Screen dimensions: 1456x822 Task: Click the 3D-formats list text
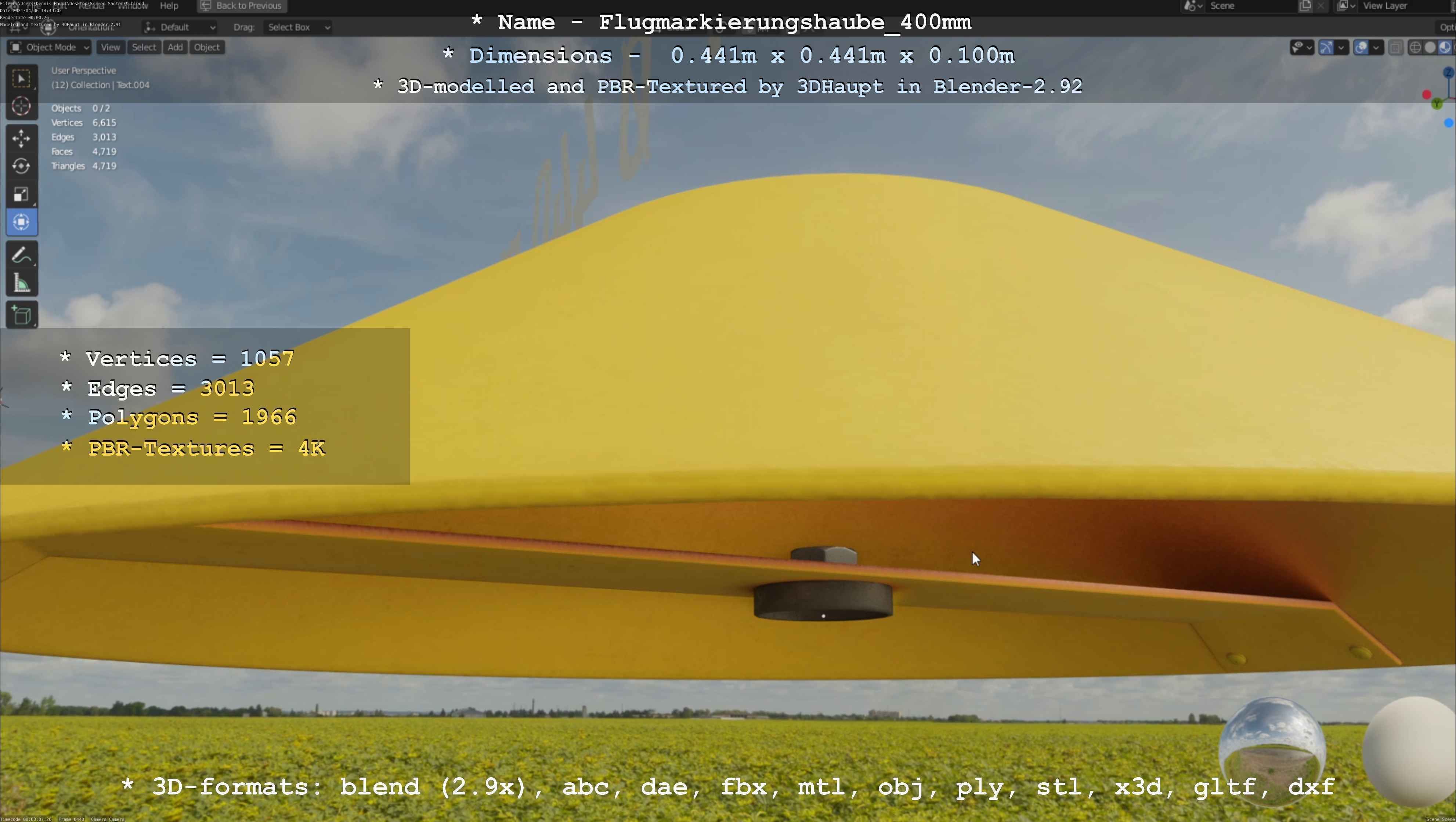click(728, 787)
